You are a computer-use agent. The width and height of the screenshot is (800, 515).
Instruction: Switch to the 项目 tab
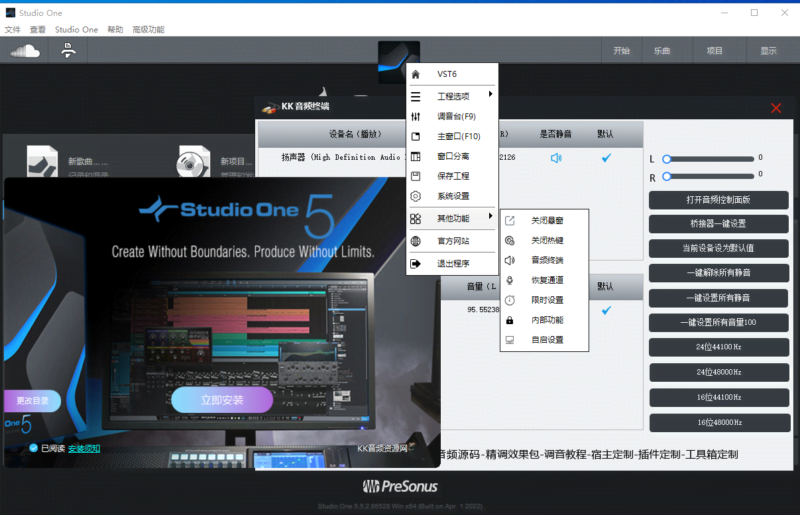pos(715,51)
